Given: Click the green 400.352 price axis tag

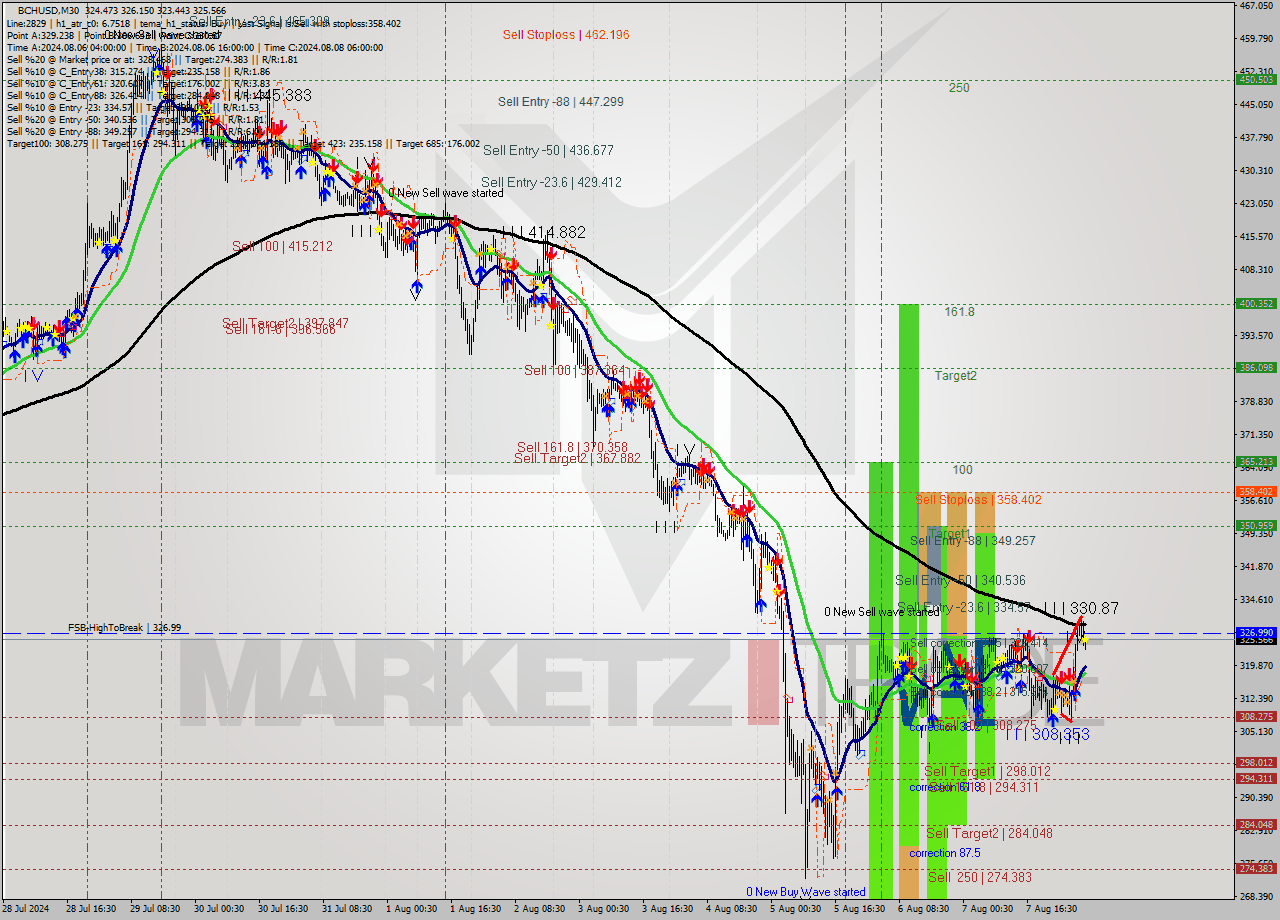Looking at the screenshot, I should [x=1256, y=304].
